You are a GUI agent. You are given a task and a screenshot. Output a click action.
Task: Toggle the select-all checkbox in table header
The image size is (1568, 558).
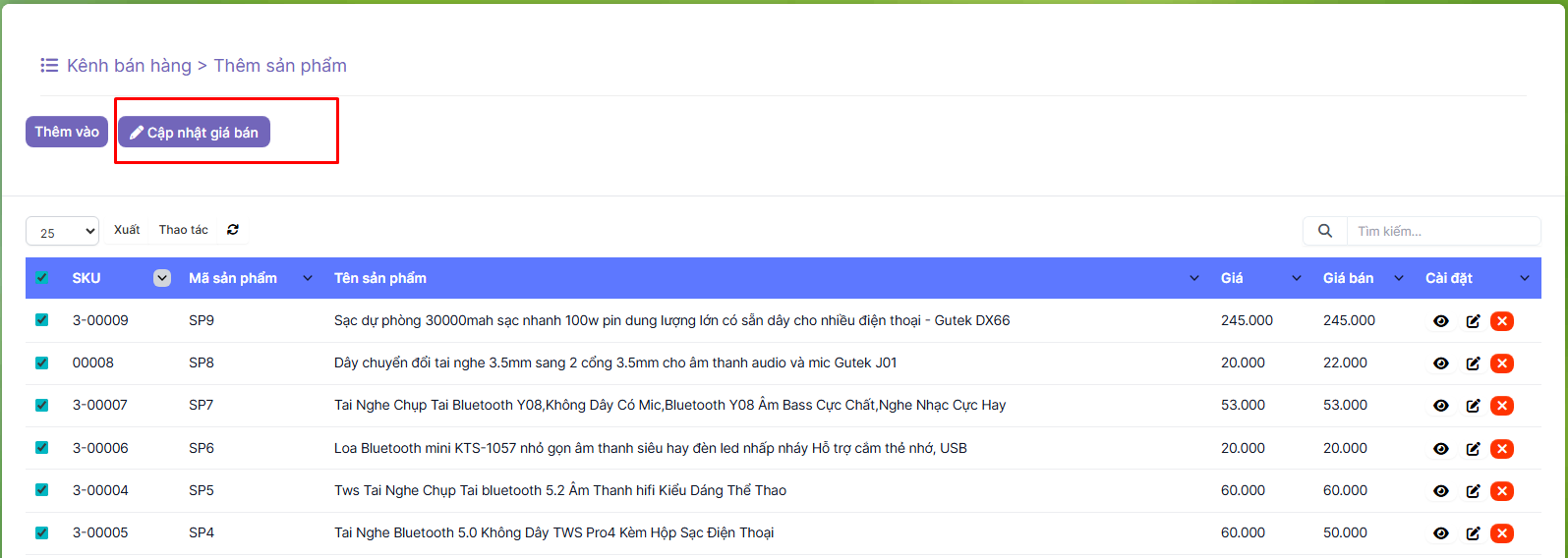pos(41,278)
